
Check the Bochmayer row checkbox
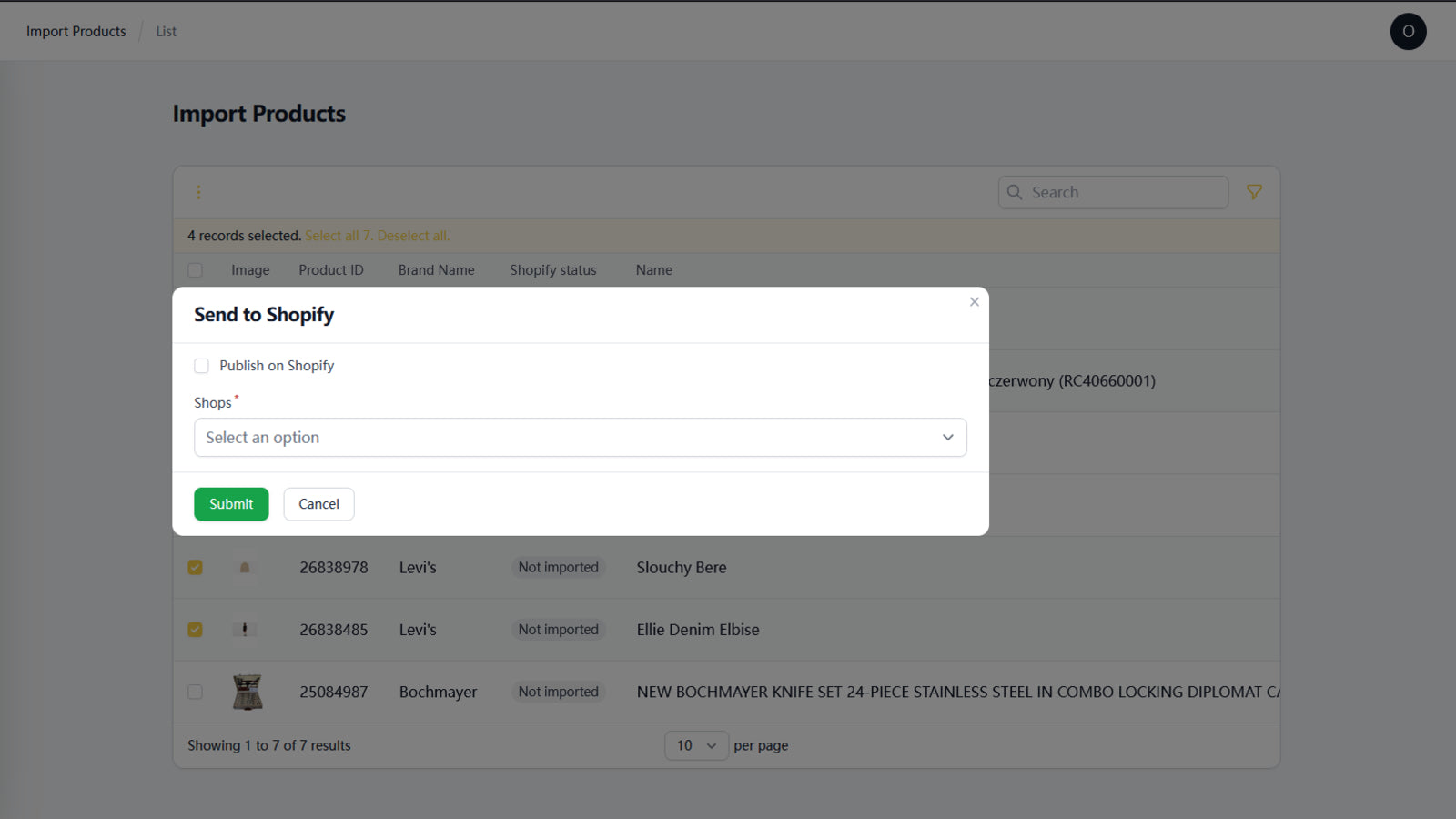click(195, 692)
